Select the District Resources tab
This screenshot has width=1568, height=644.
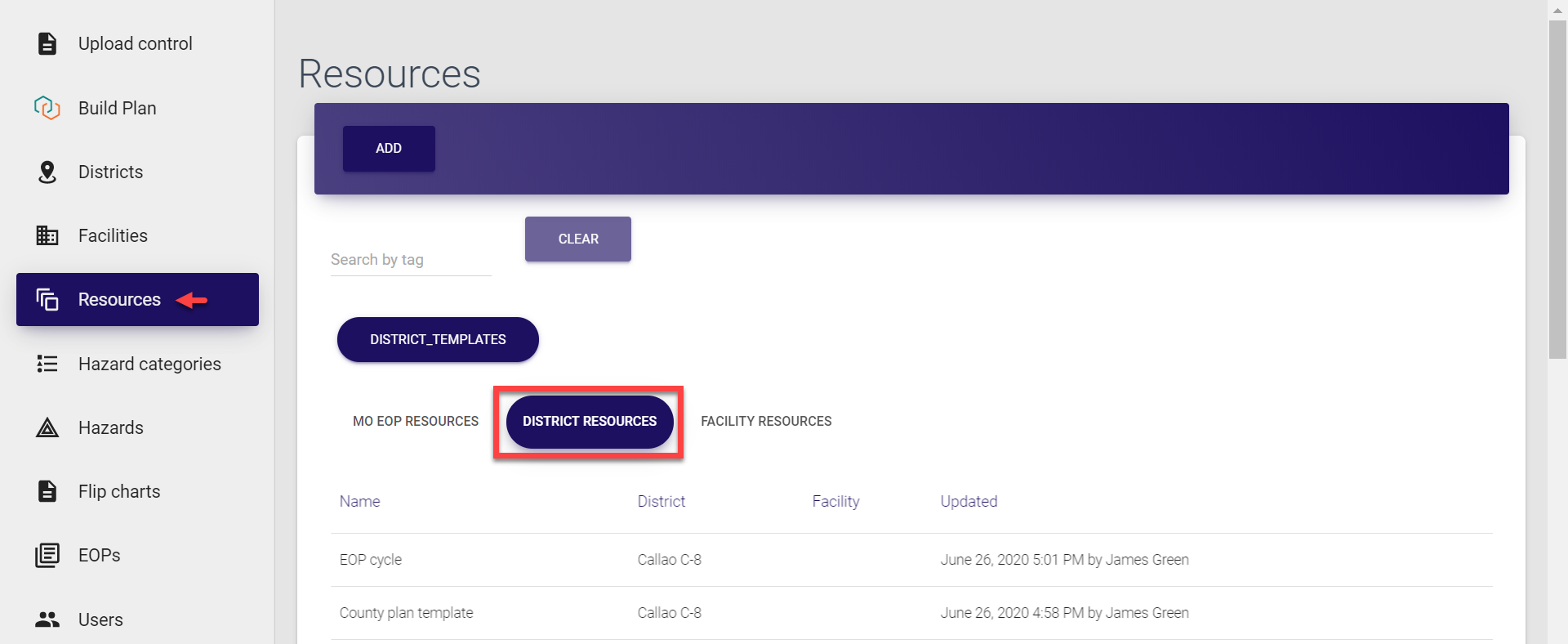(590, 422)
